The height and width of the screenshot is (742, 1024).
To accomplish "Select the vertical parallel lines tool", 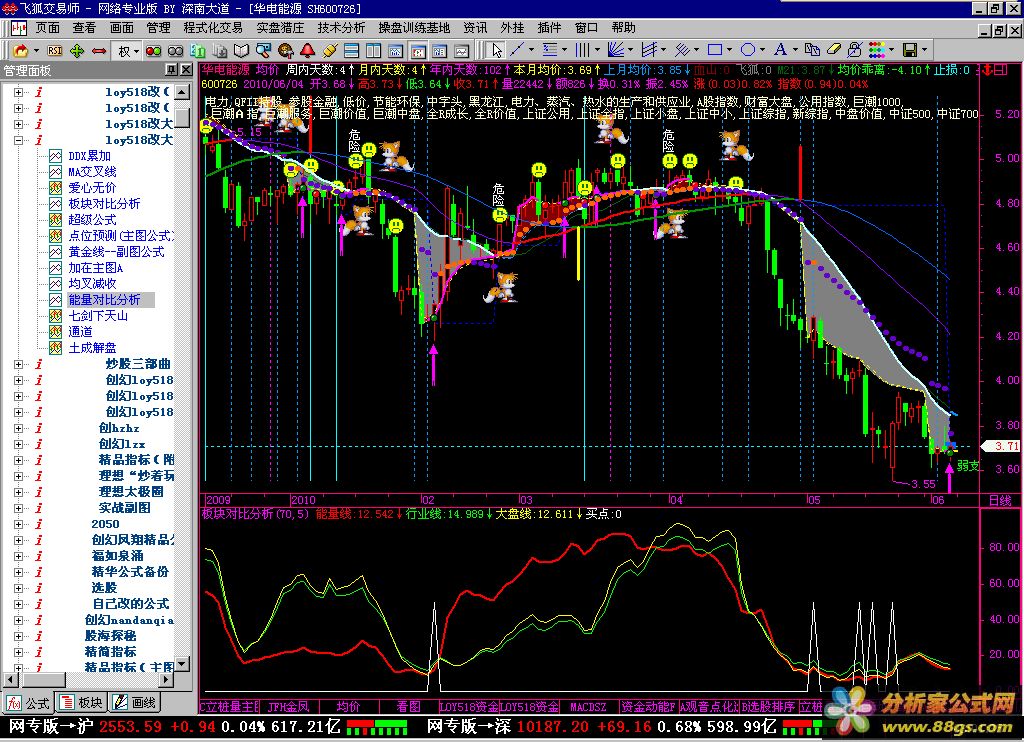I will click(581, 50).
